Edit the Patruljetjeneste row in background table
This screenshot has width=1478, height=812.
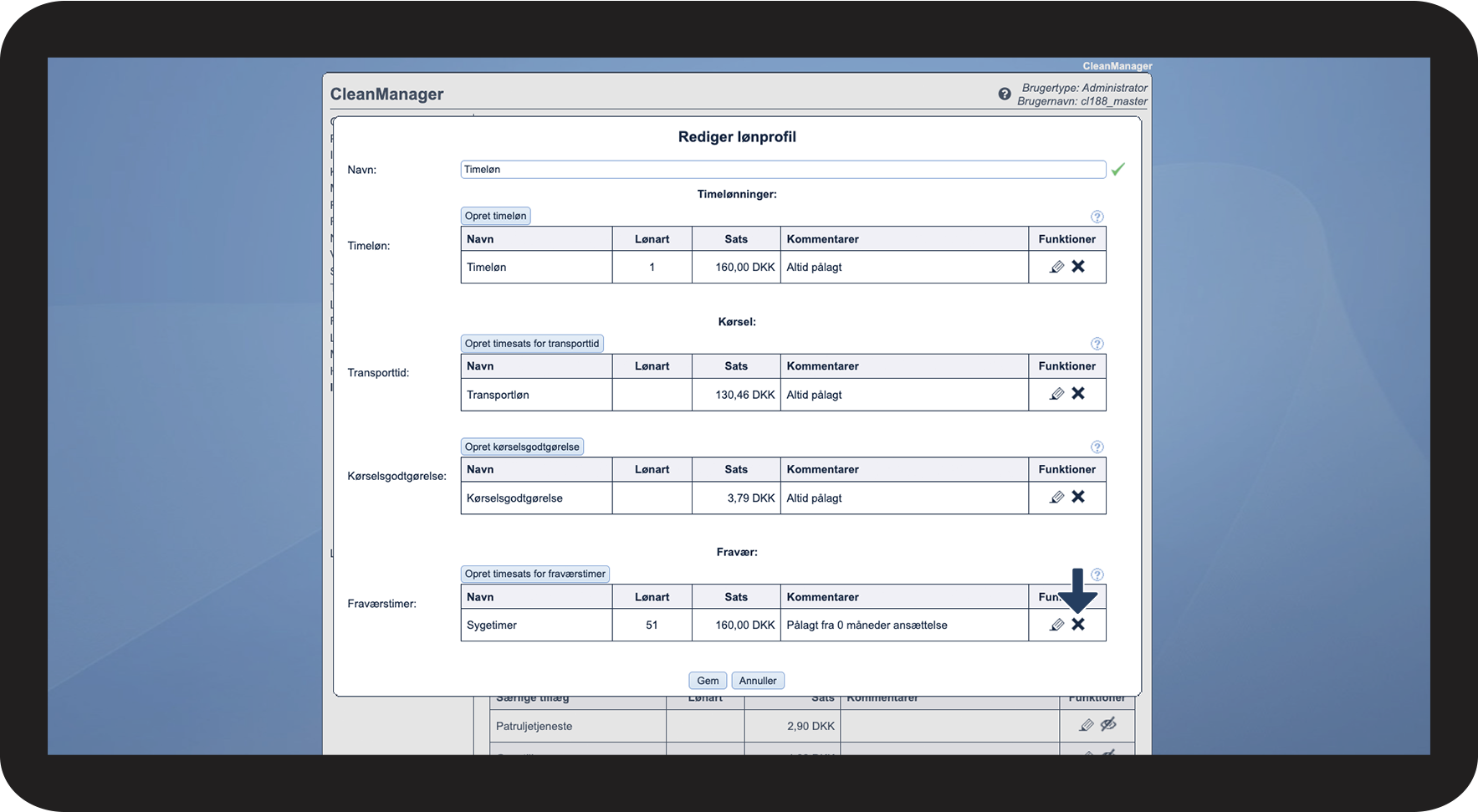(x=1086, y=725)
